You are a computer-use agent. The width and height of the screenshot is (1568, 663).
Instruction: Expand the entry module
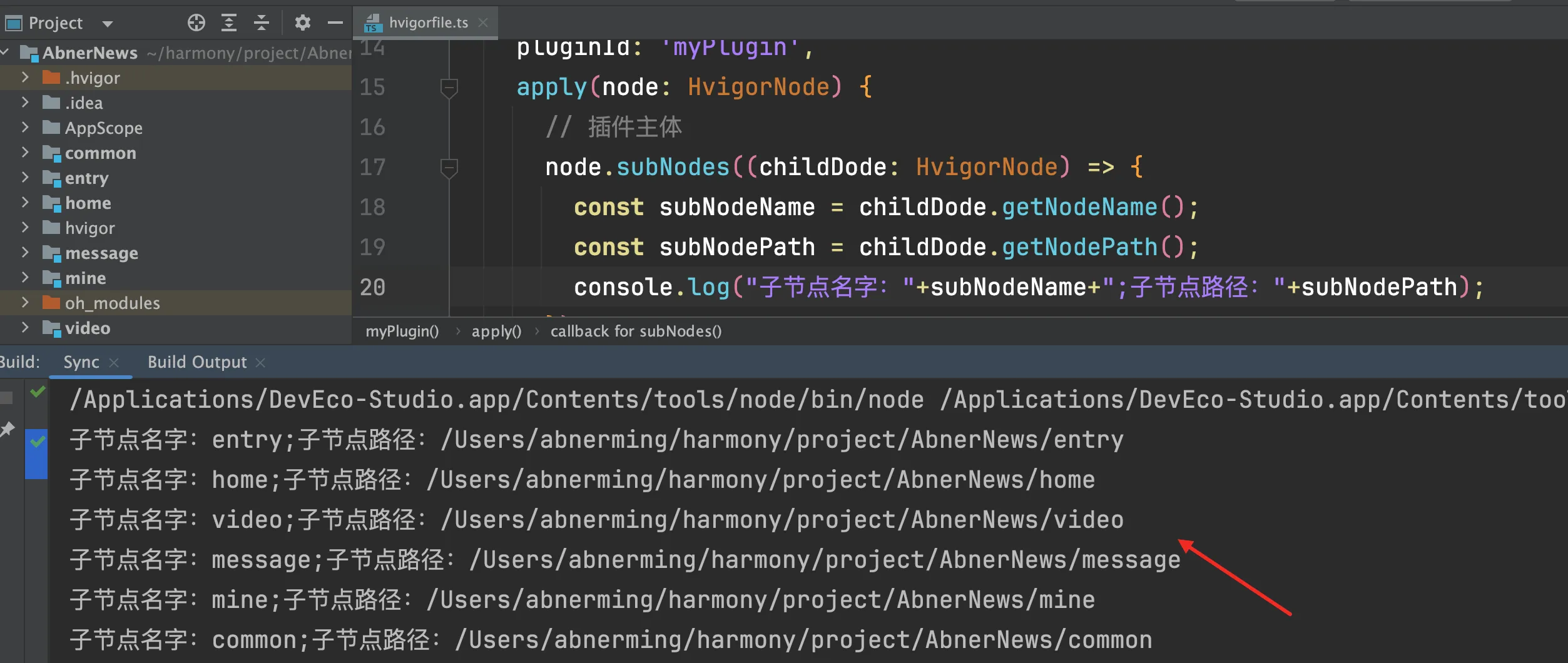[x=25, y=178]
